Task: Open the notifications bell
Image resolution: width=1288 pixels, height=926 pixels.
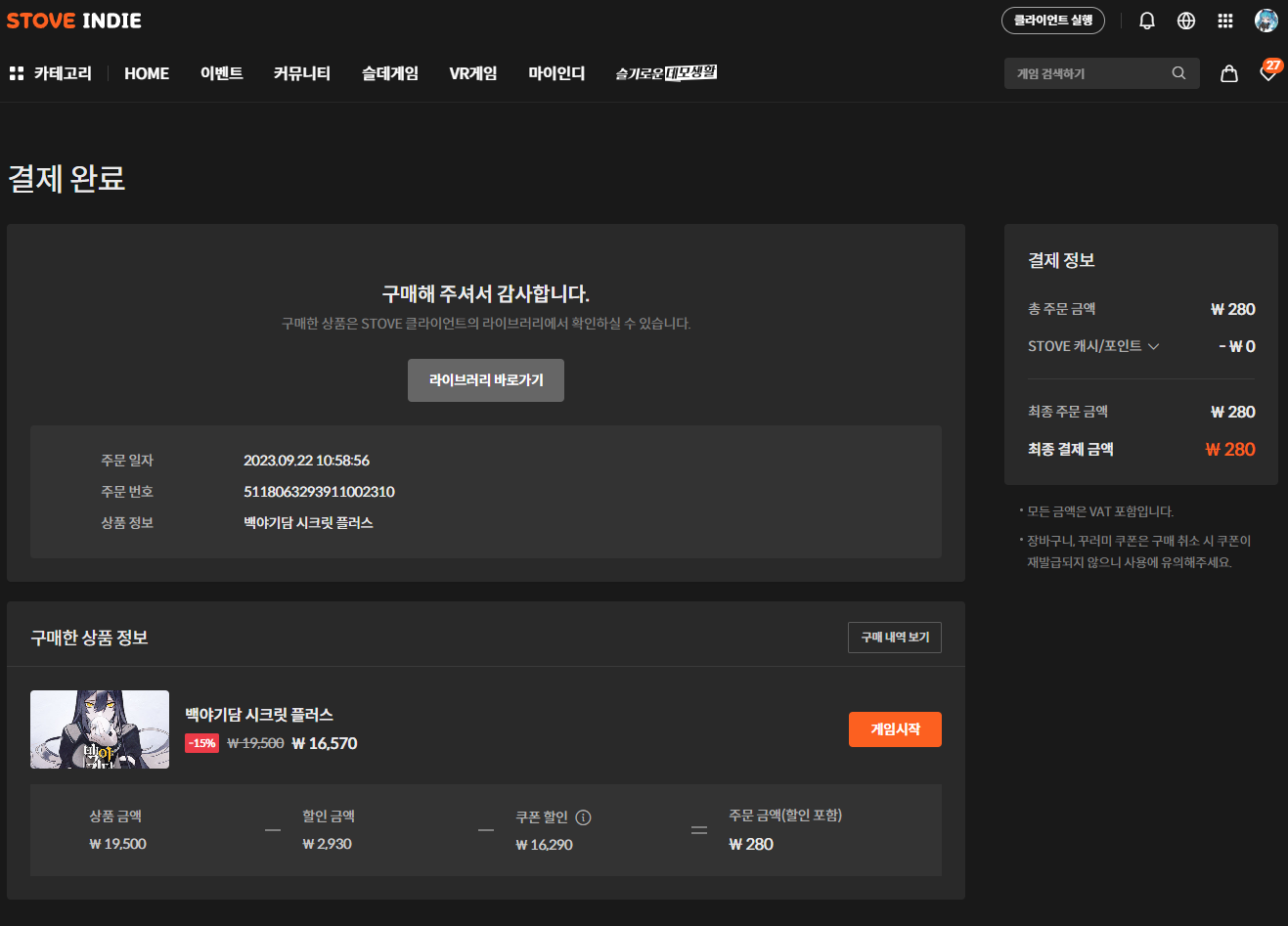Action: (x=1147, y=21)
